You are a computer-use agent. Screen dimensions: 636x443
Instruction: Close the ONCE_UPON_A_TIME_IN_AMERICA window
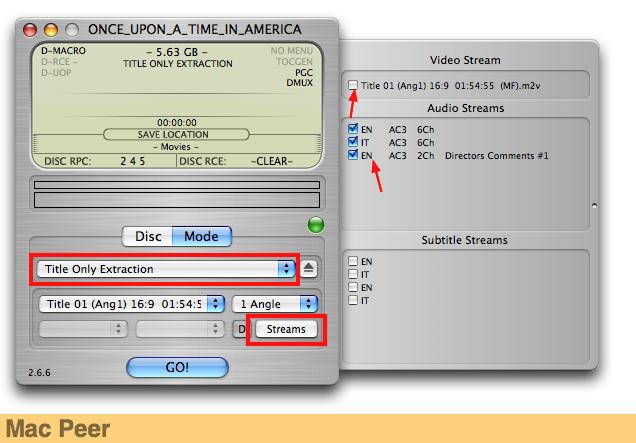pos(30,30)
